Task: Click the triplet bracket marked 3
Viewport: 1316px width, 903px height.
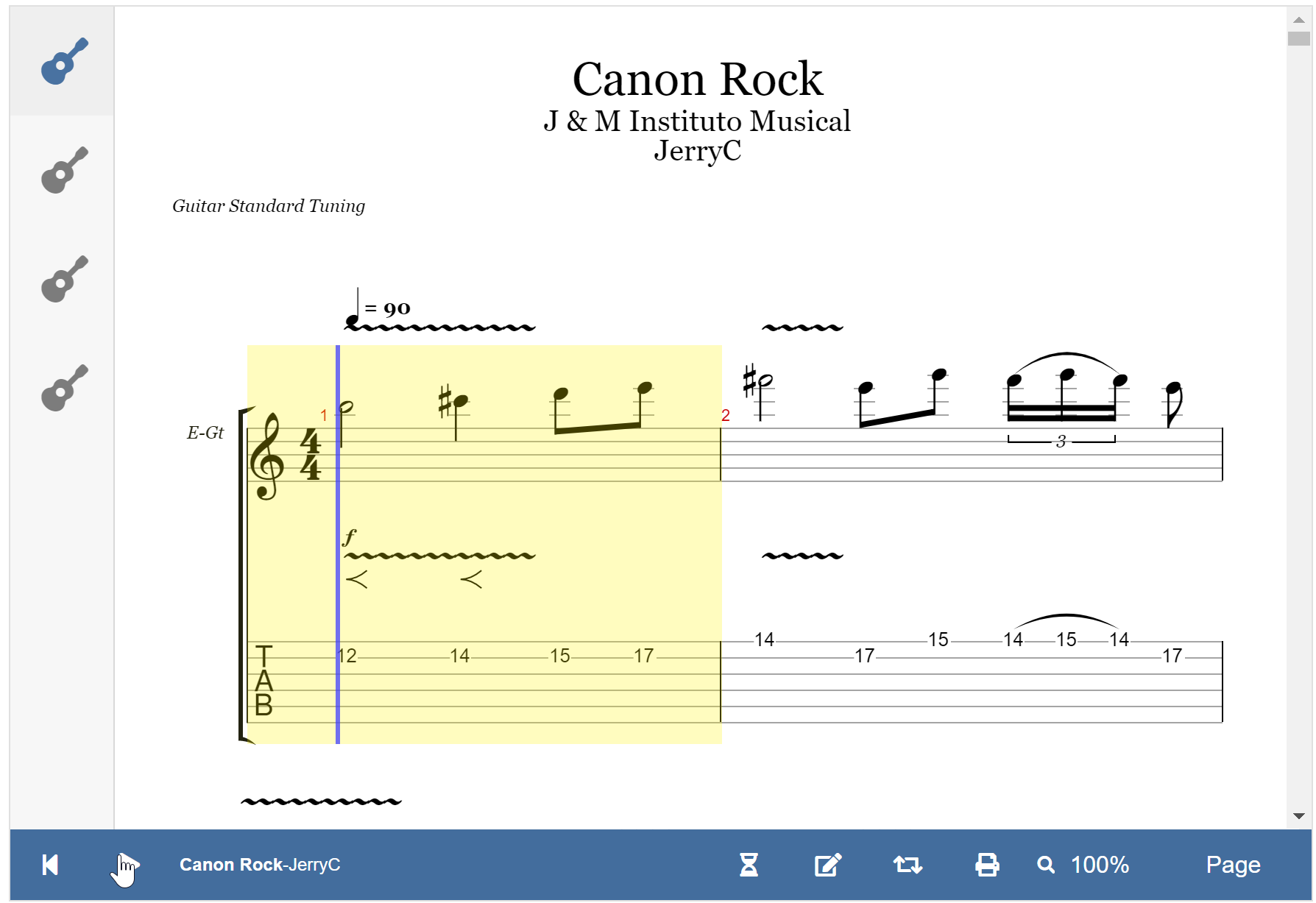Action: [x=1061, y=441]
